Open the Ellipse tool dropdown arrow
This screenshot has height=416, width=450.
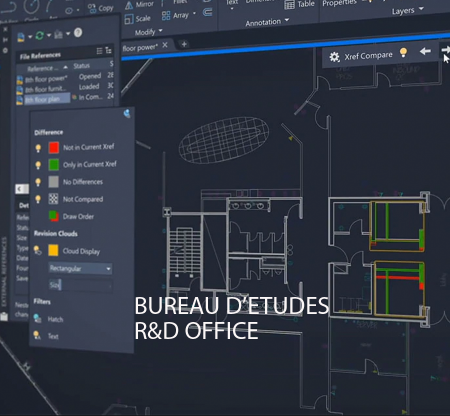(78, 10)
